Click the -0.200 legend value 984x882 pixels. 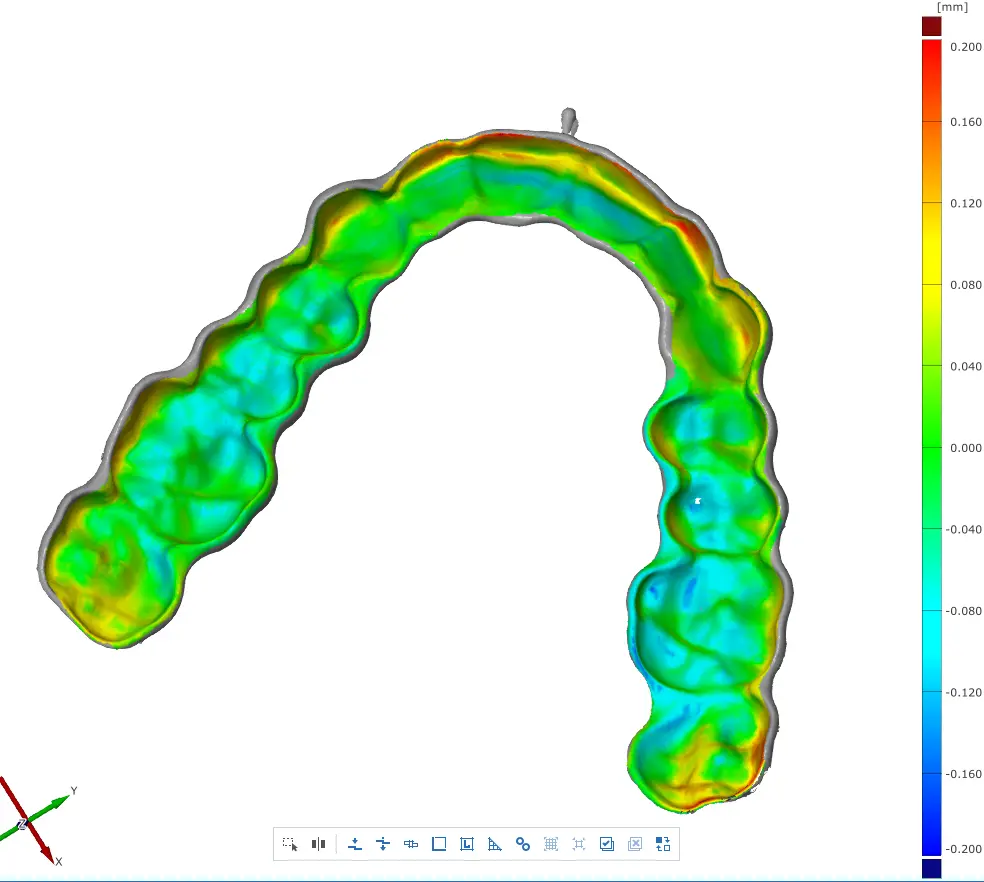pos(963,849)
